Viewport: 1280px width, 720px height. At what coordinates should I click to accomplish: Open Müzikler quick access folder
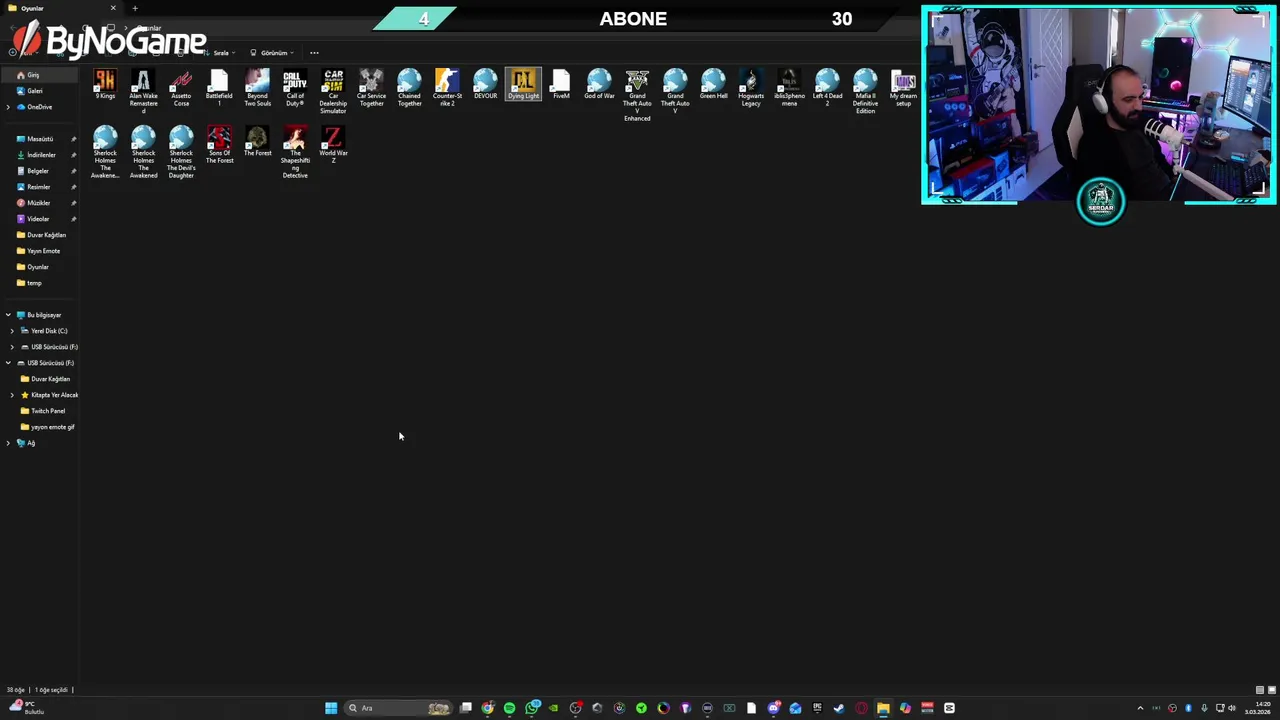(39, 203)
